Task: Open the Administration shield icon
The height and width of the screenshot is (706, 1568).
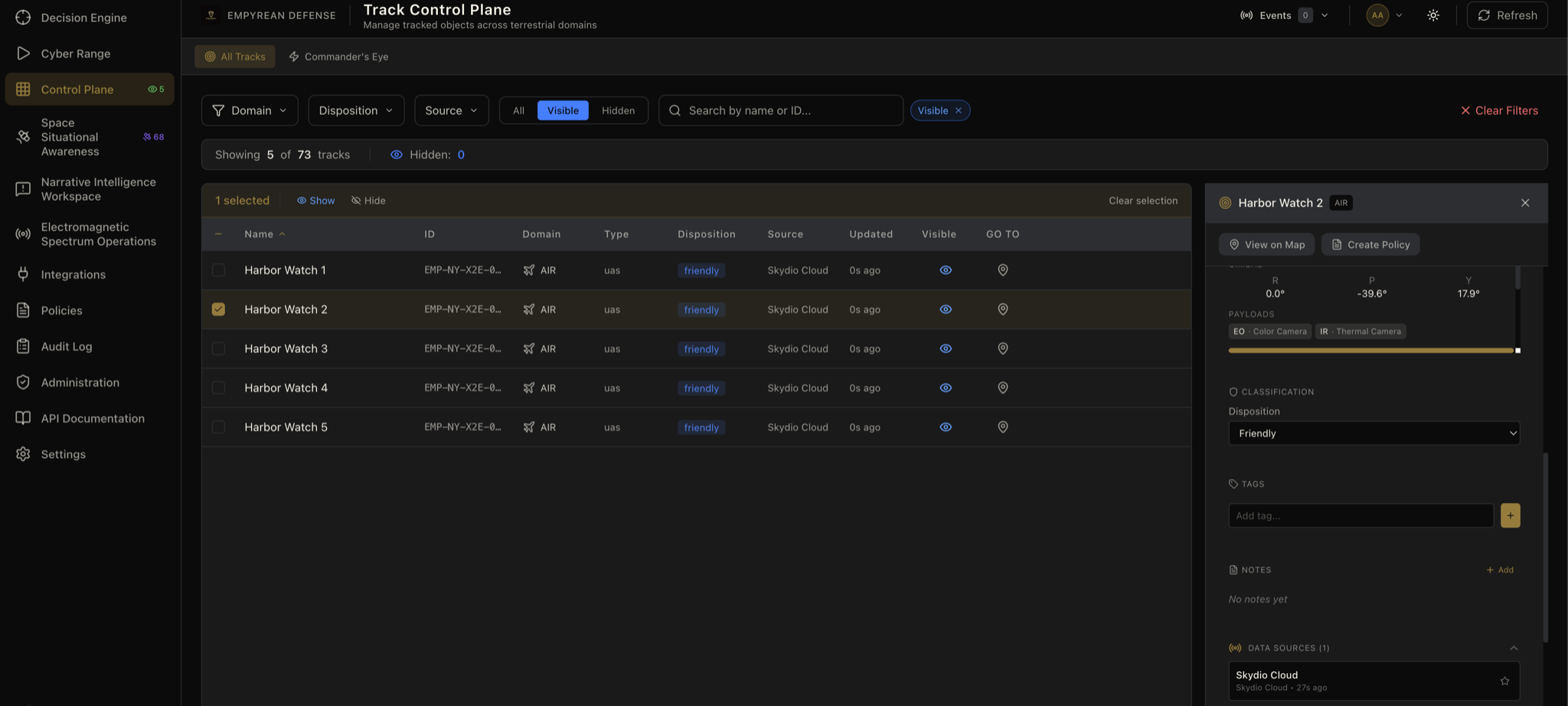Action: point(23,382)
